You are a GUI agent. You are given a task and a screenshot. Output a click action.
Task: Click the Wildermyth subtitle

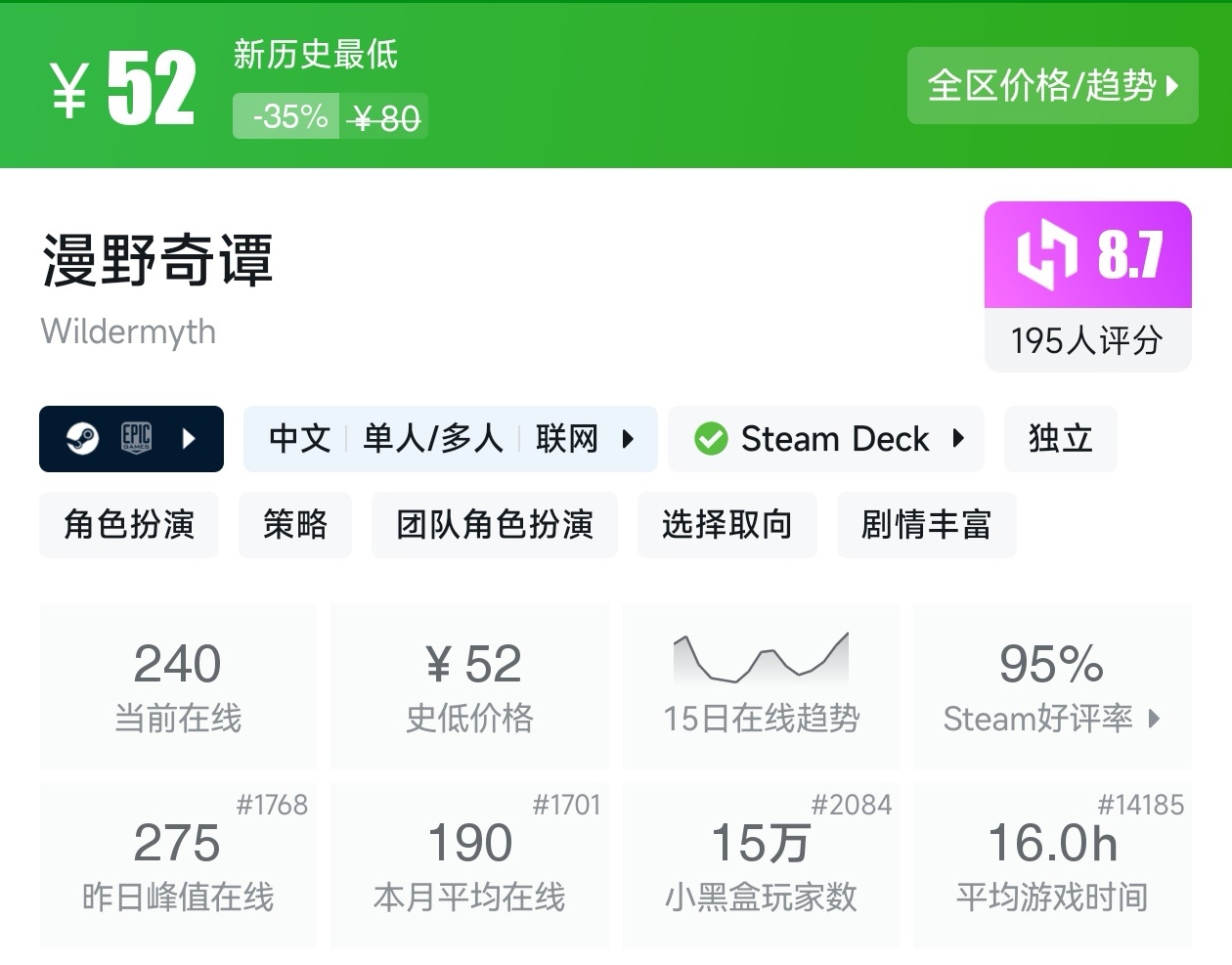coord(128,331)
